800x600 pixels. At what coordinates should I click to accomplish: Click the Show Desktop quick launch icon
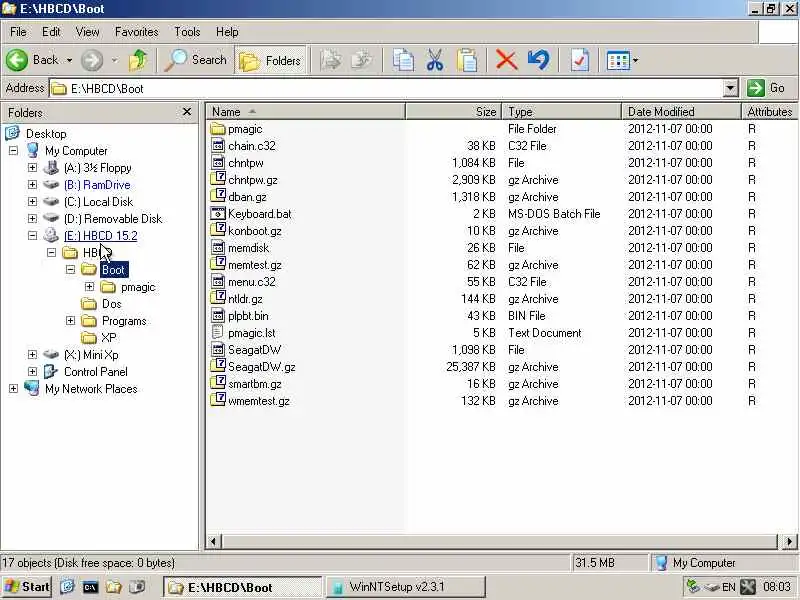[x=67, y=587]
